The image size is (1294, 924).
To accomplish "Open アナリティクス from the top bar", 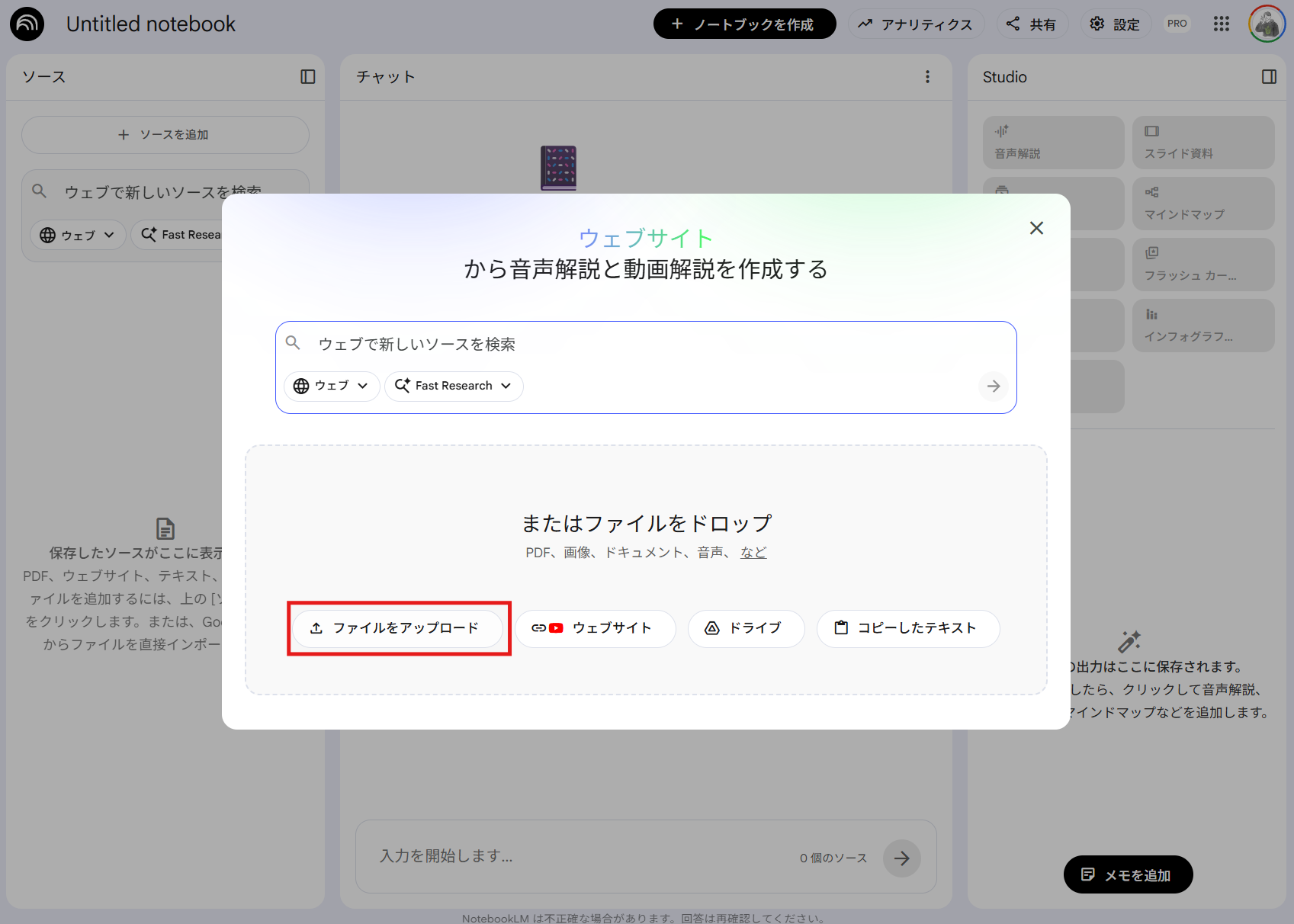I will click(916, 24).
